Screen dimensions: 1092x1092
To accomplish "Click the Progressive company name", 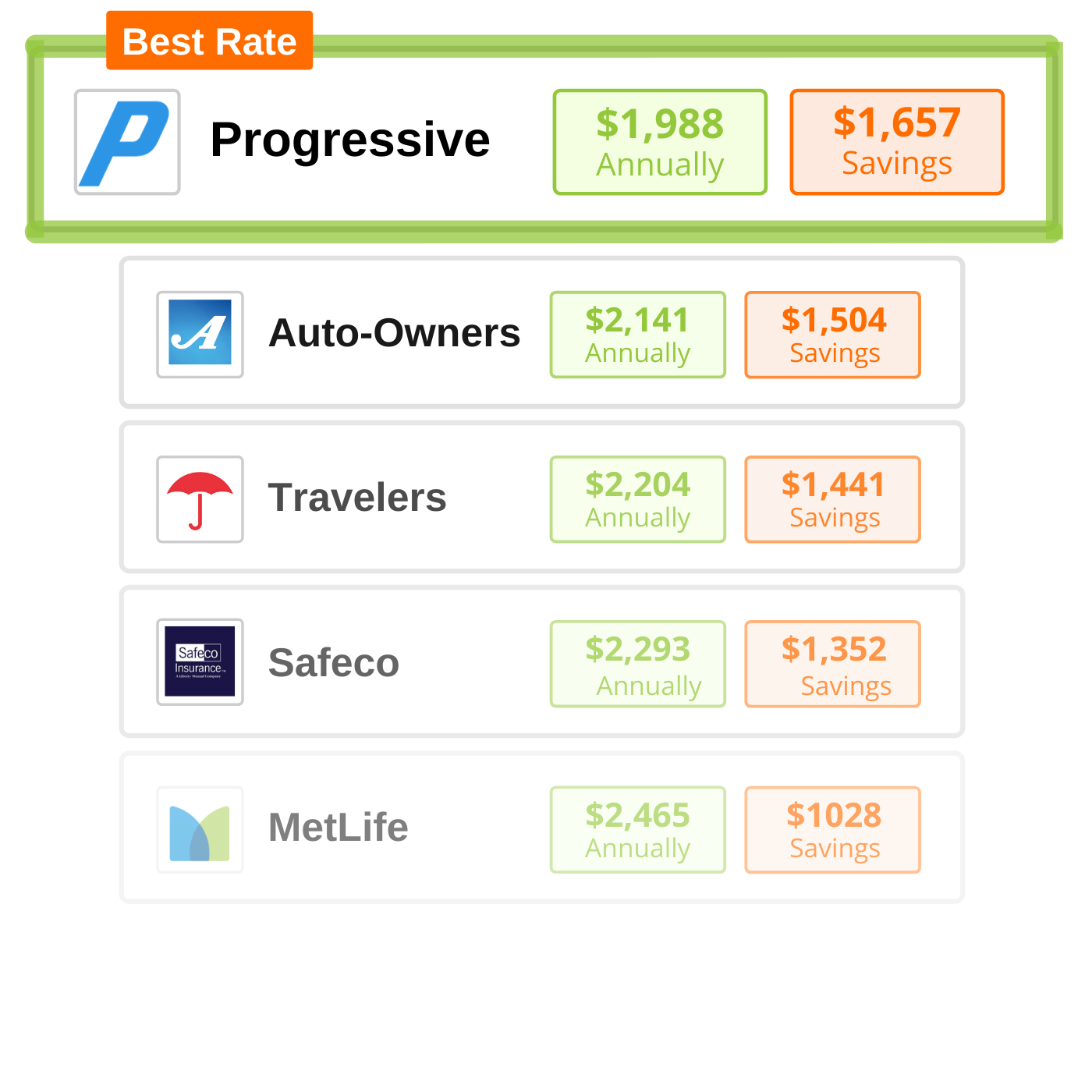I will (x=350, y=140).
